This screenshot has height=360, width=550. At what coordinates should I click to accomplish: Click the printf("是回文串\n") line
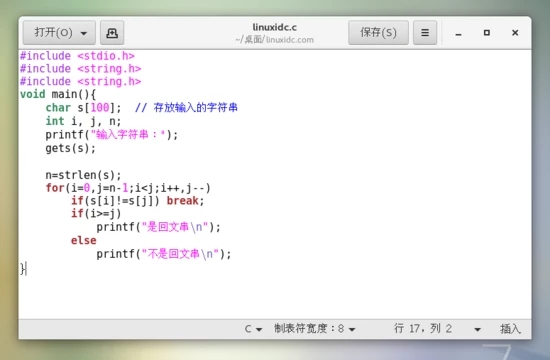pos(159,227)
